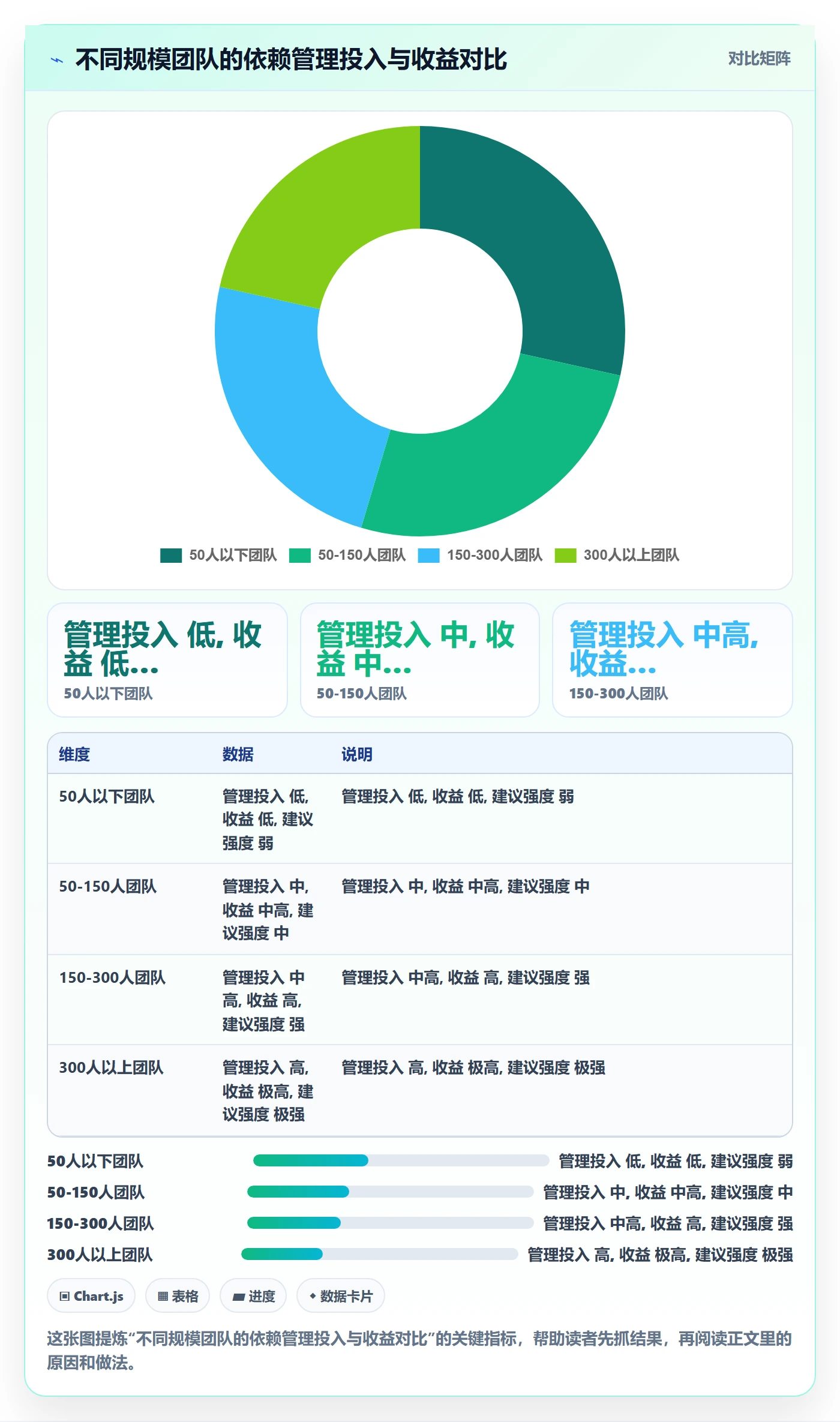Click table description 管理投入 高, 收益 极高, 建议强度 极强
The image size is (840, 1422).
(473, 1067)
